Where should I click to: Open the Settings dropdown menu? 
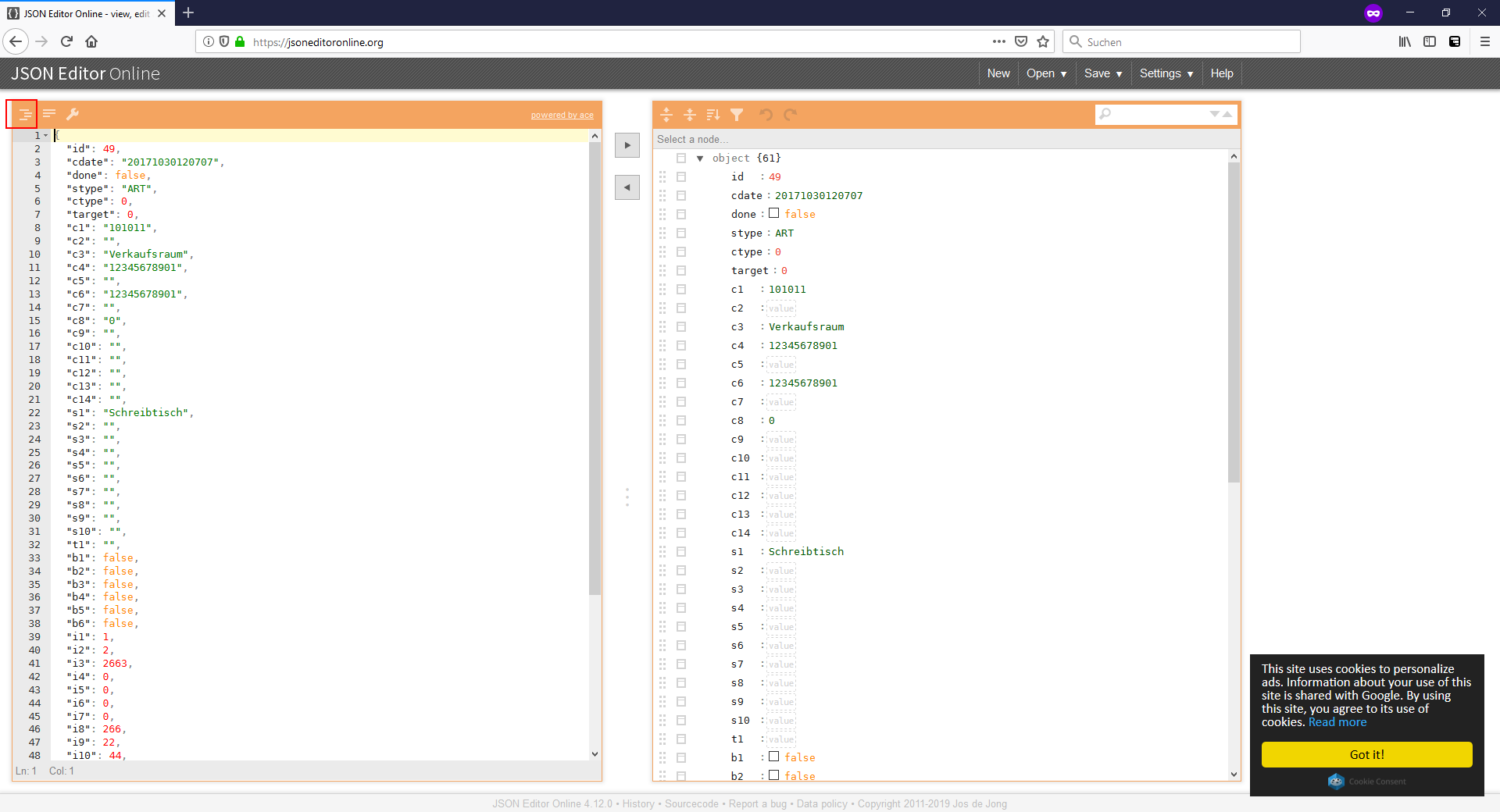[1166, 73]
